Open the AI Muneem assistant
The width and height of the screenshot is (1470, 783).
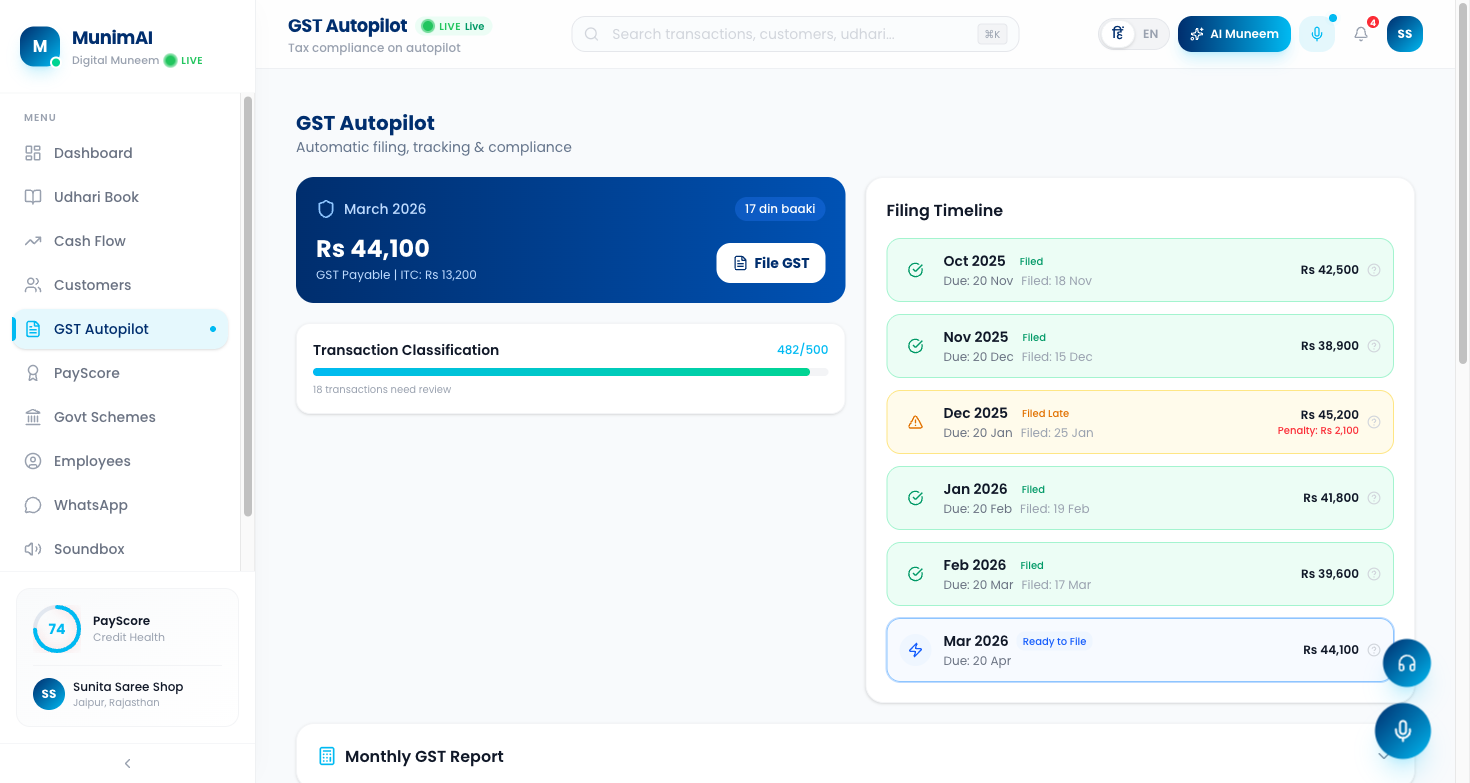(1233, 33)
